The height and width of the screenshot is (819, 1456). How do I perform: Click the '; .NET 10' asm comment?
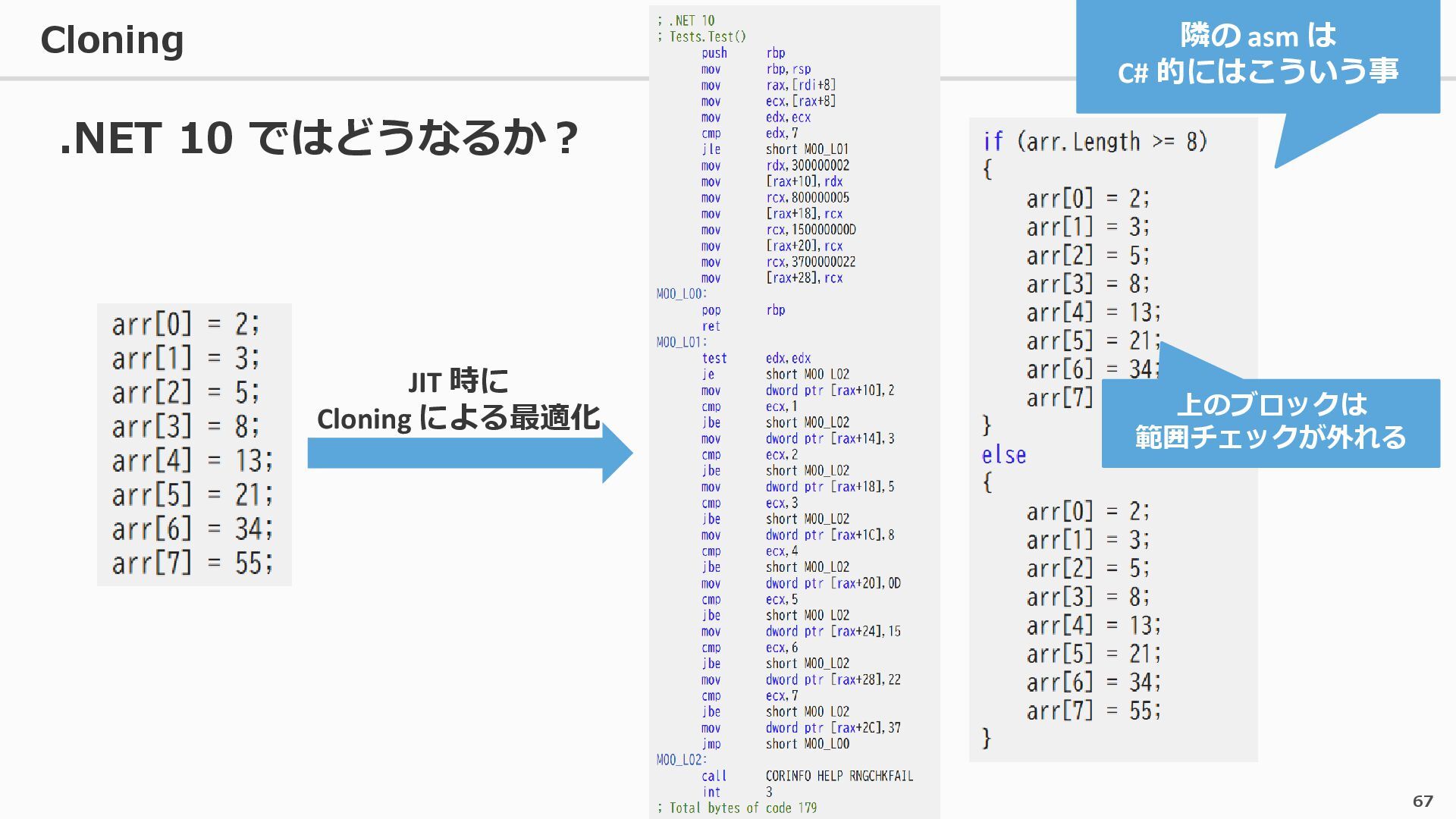(x=686, y=20)
